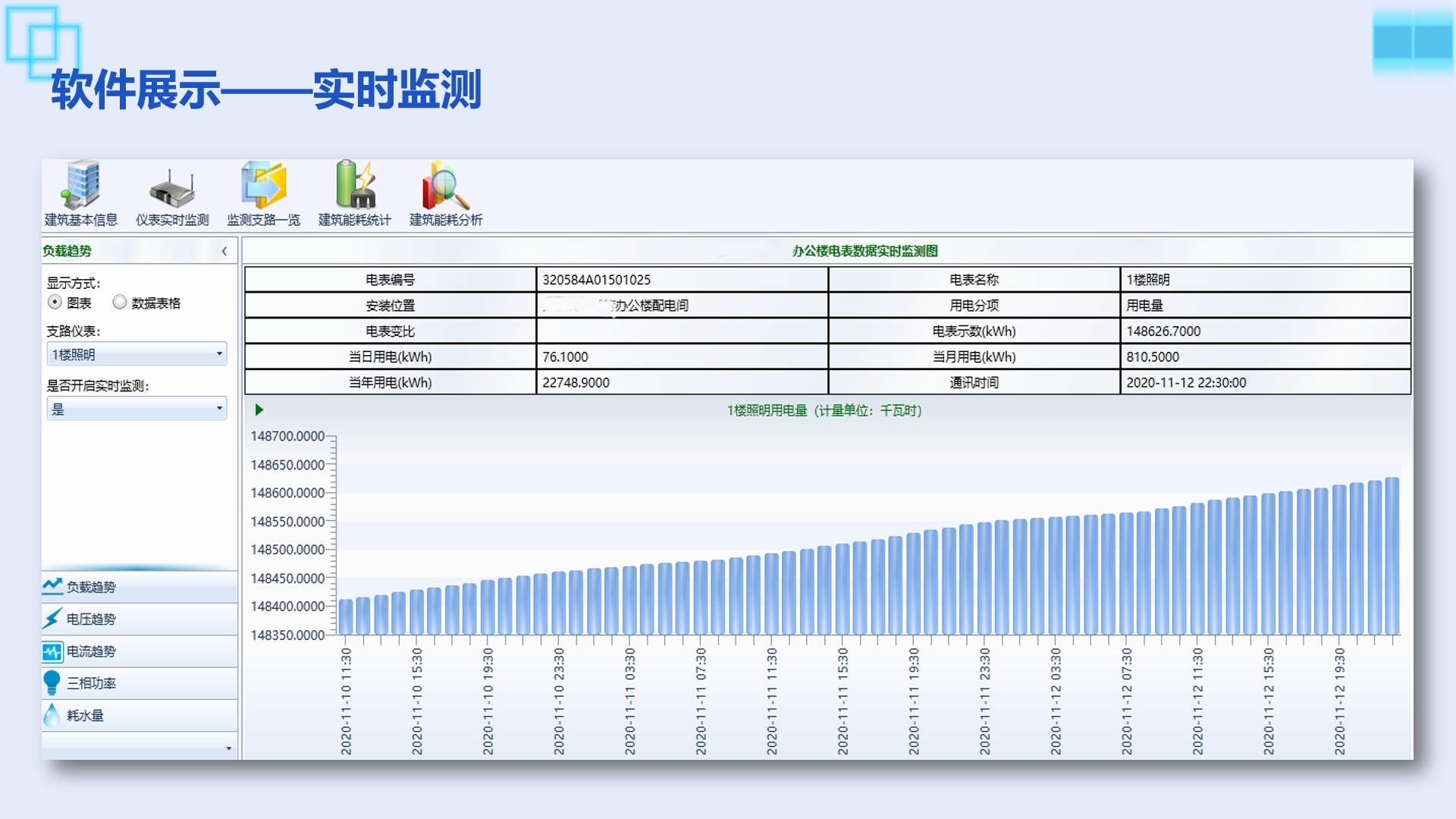Click the 办公楼配电间 installation location cell
1456x819 pixels.
[x=682, y=306]
